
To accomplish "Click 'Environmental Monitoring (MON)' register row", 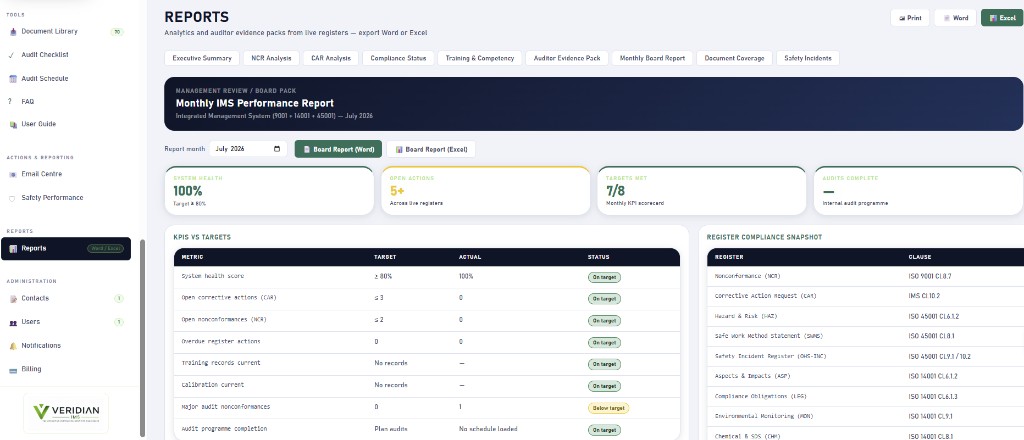I will (865, 416).
